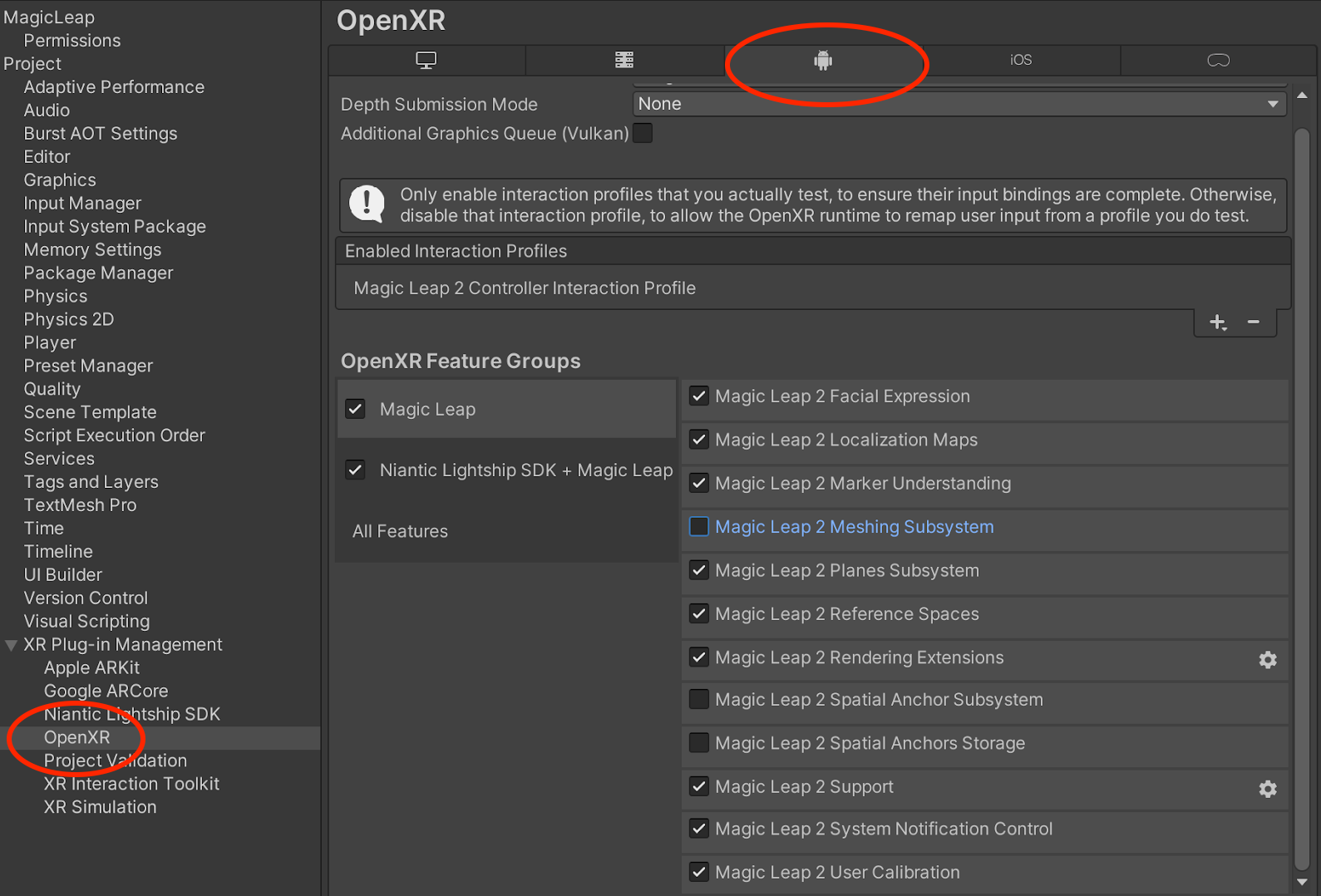Switch to the iOS platform tab
The image size is (1321, 896).
[x=1021, y=60]
